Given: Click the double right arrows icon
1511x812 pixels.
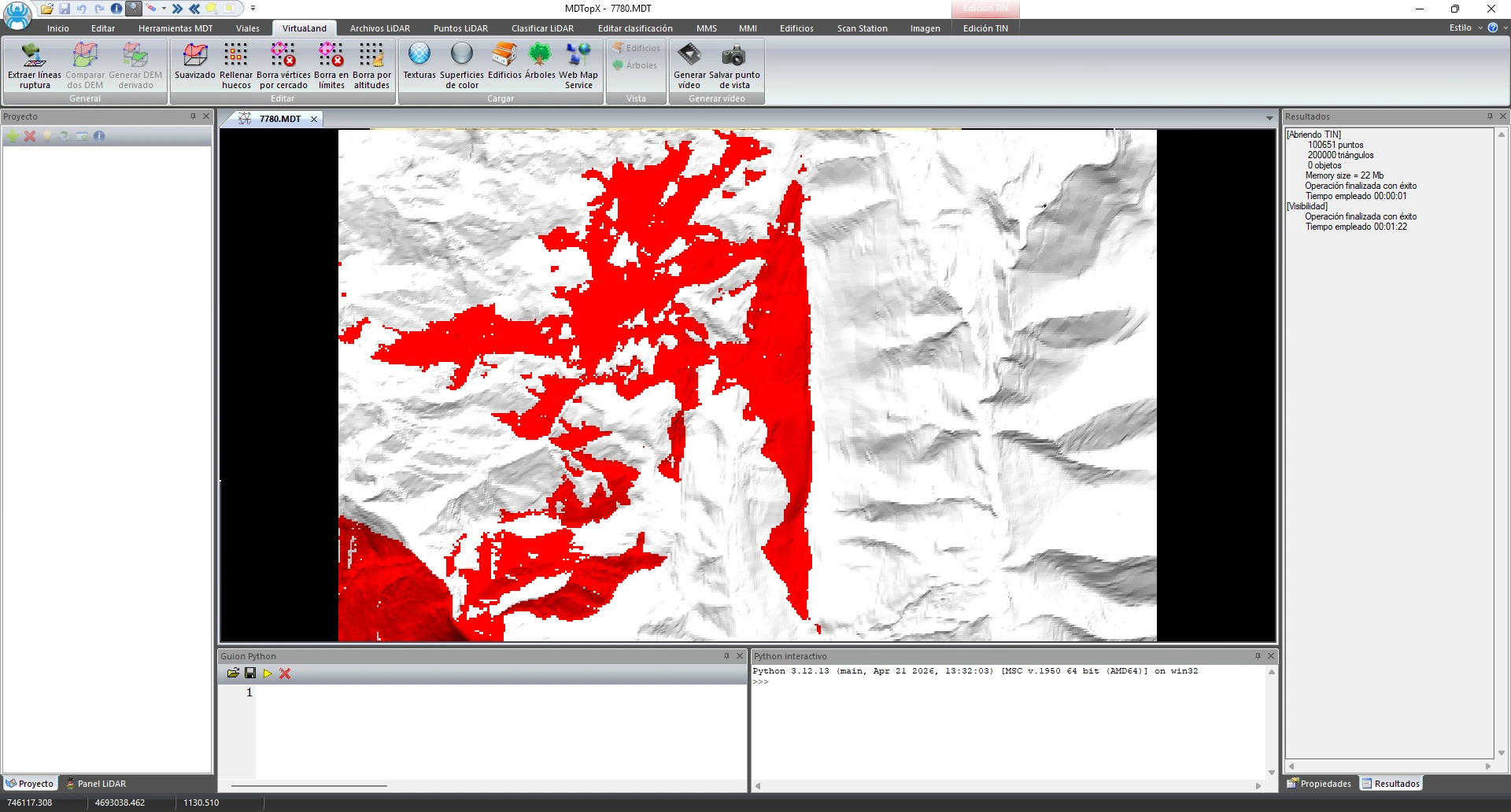Looking at the screenshot, I should (177, 9).
